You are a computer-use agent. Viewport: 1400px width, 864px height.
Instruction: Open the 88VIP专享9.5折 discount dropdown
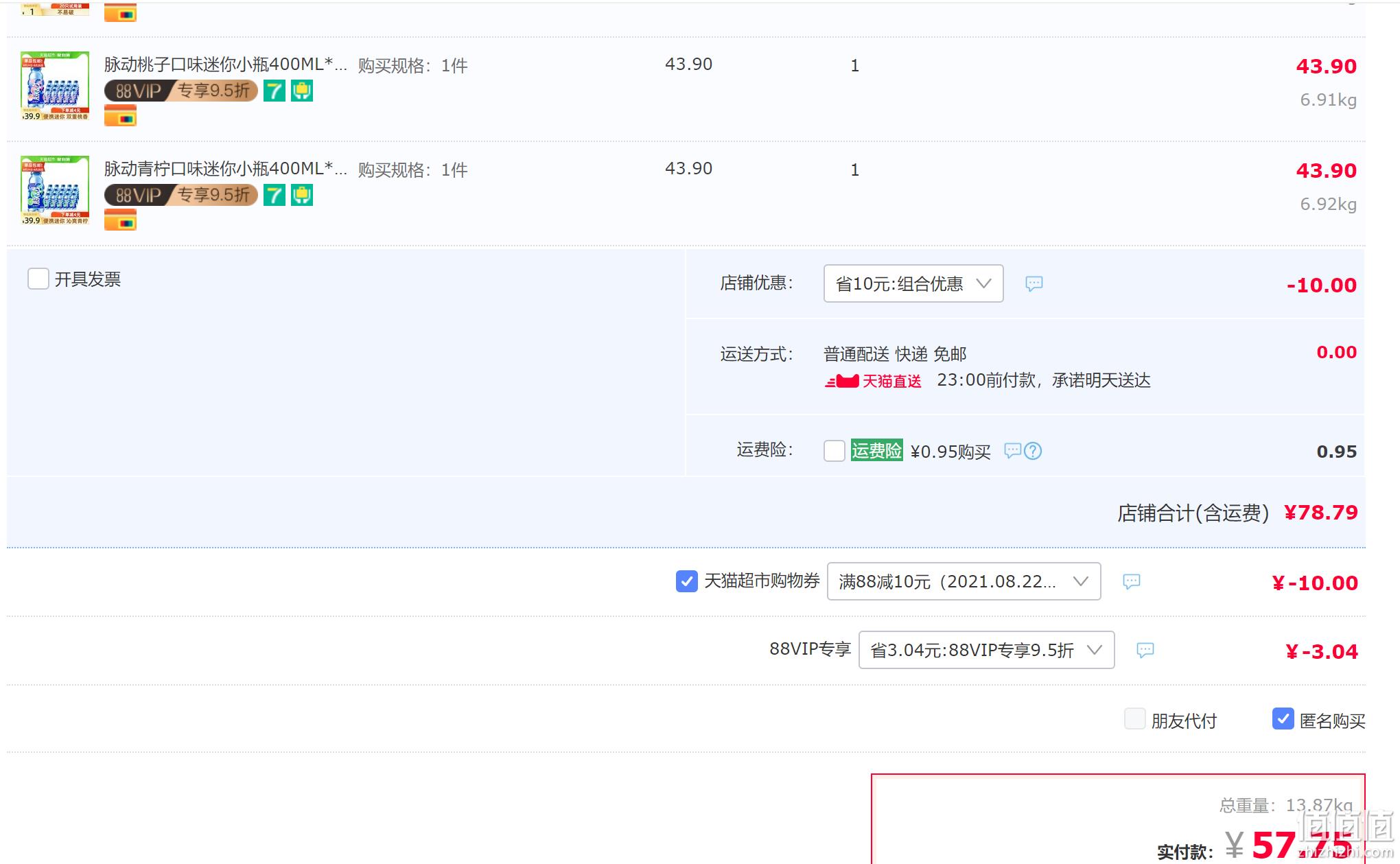986,650
